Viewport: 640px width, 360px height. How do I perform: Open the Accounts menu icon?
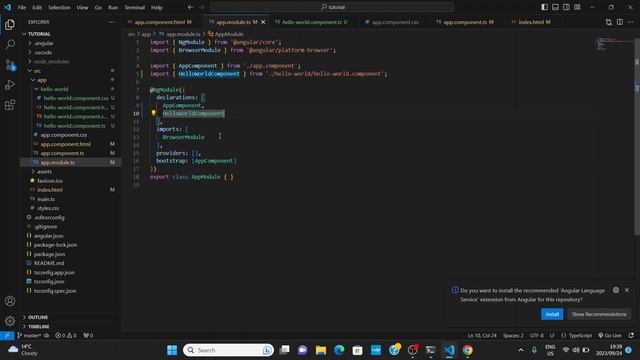pyautogui.click(x=10, y=301)
